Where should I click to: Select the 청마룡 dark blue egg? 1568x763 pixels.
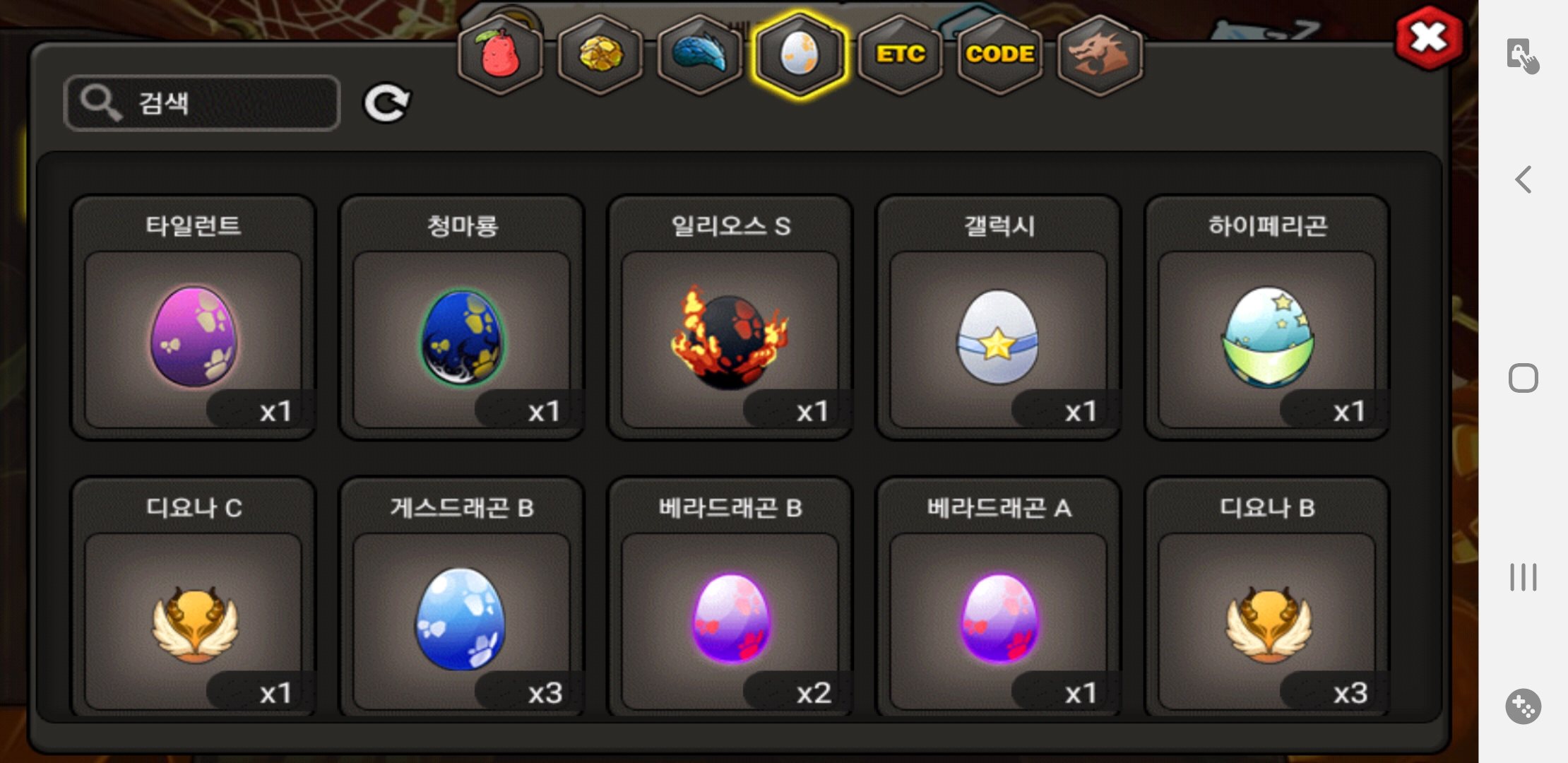click(462, 318)
